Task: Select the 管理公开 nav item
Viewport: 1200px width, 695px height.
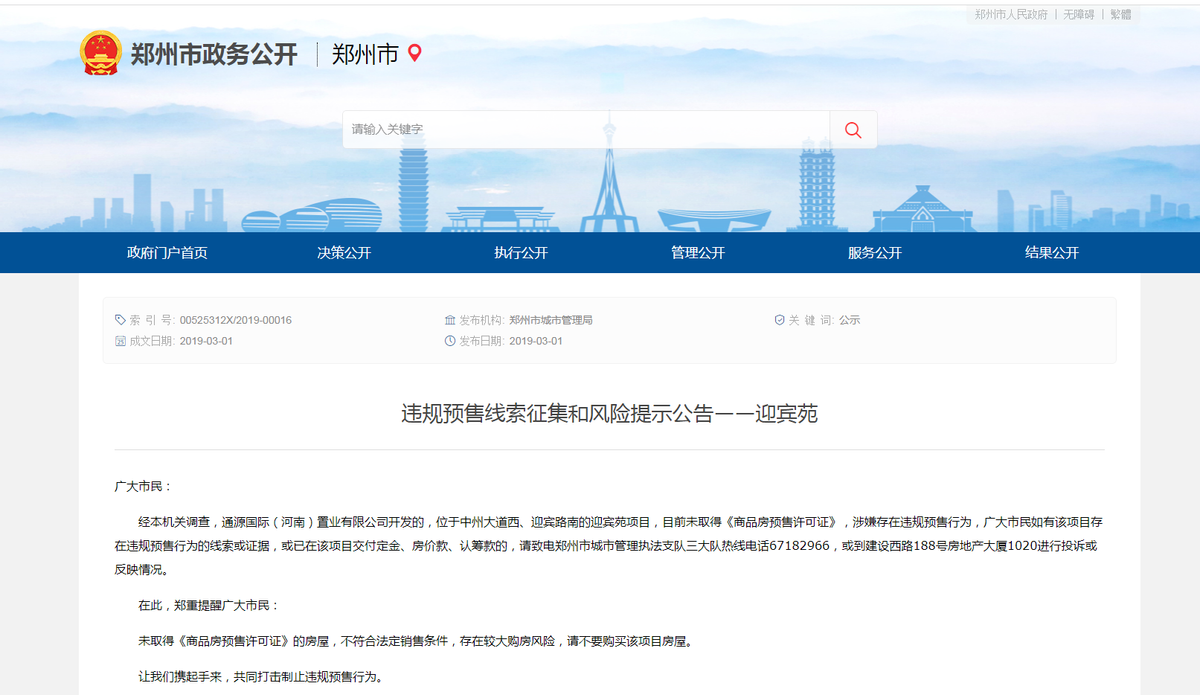Action: [x=698, y=253]
